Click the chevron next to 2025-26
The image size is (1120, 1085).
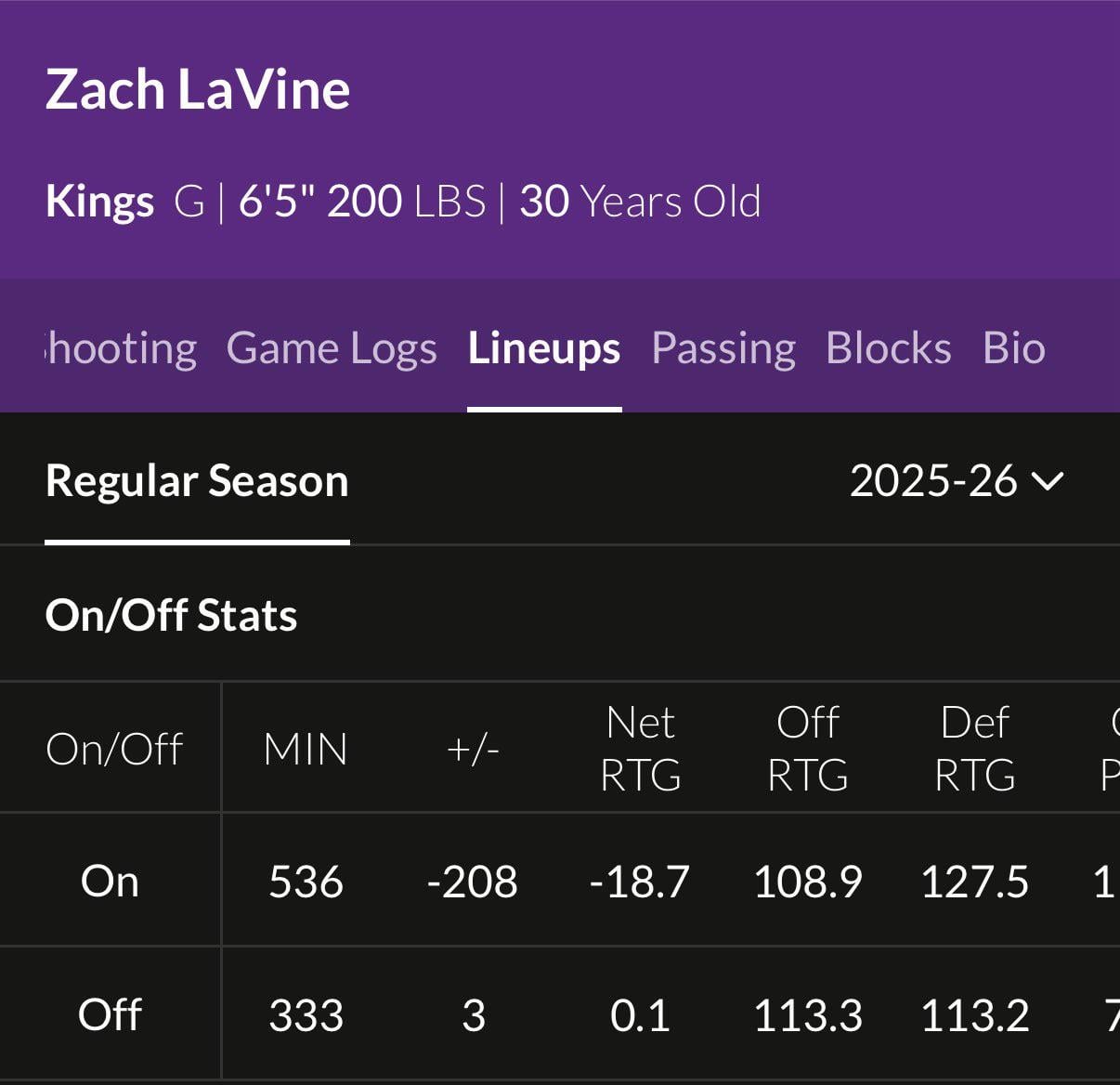(1048, 481)
